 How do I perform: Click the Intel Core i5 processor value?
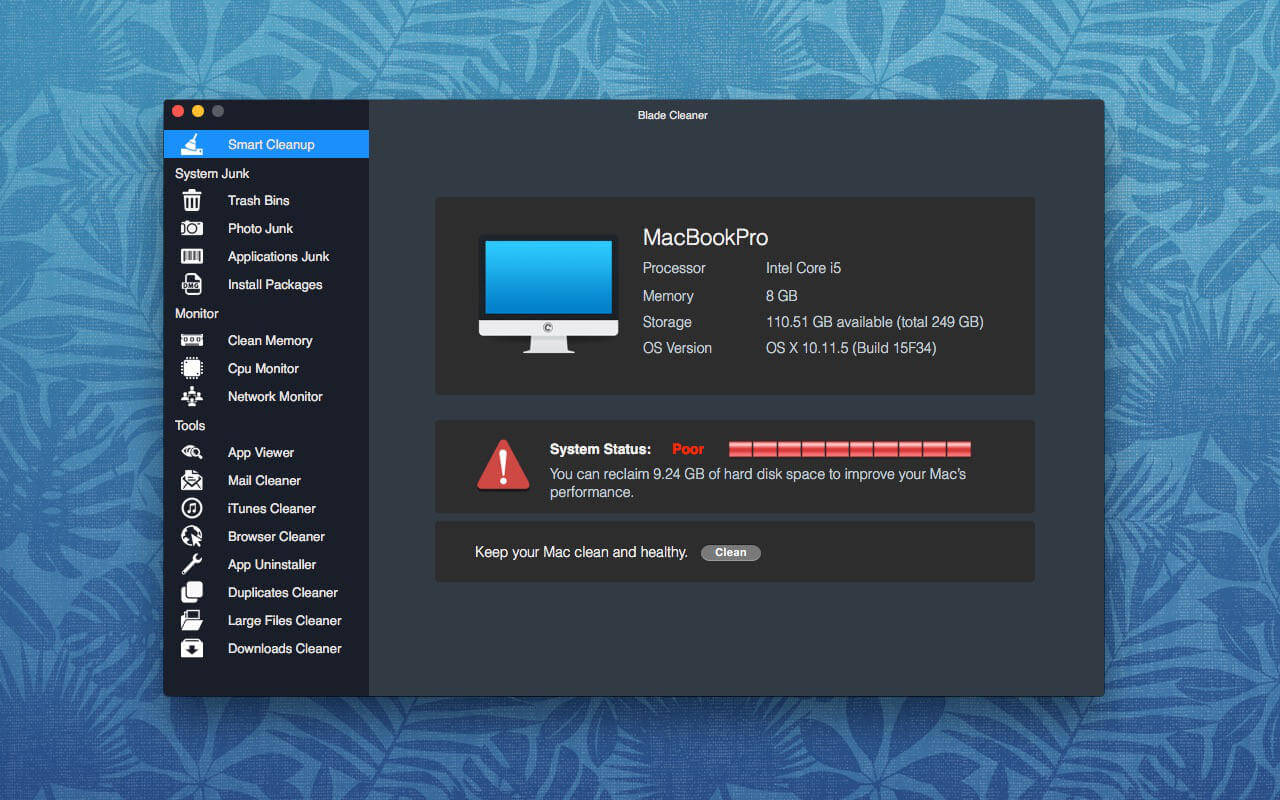(803, 268)
